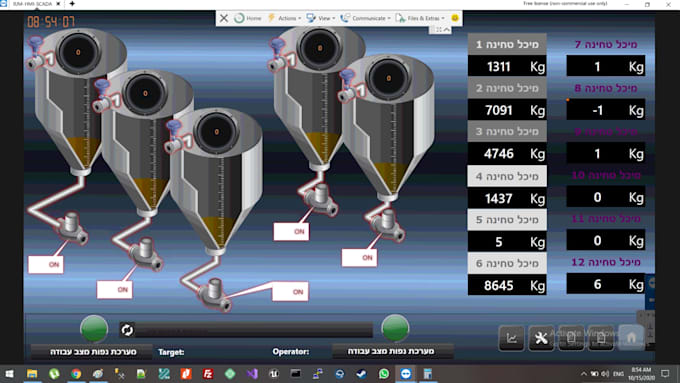Open the Files & Extras menu
This screenshot has height=383, width=680.
pyautogui.click(x=421, y=18)
